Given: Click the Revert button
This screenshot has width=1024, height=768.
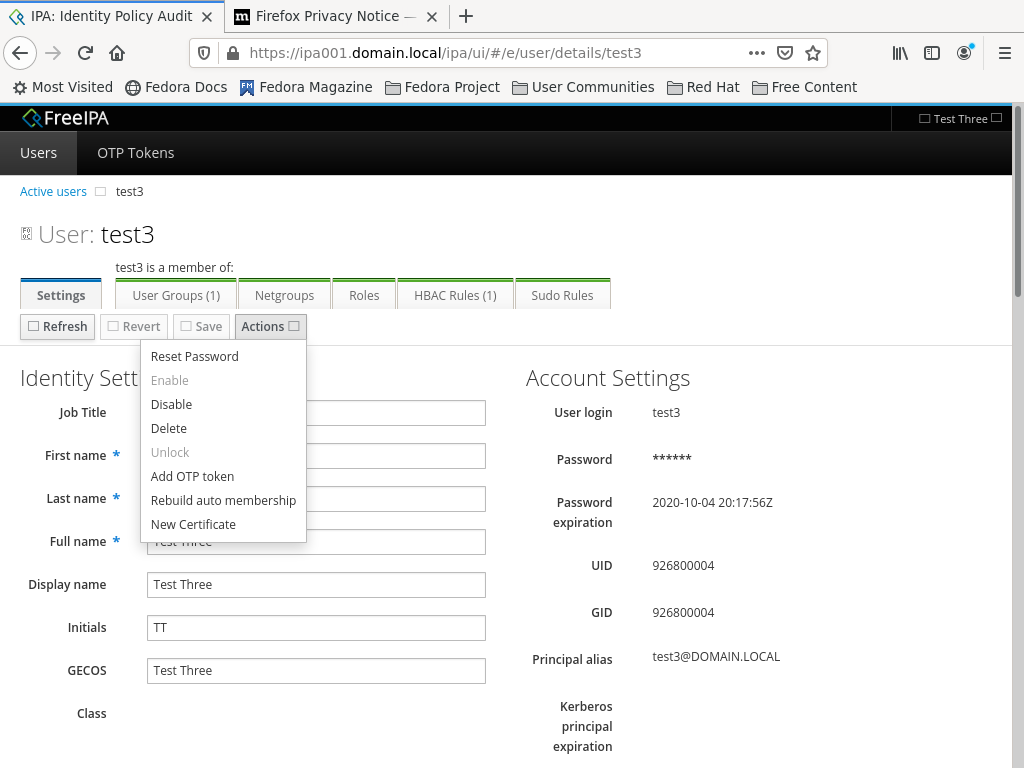Looking at the screenshot, I should coord(134,327).
